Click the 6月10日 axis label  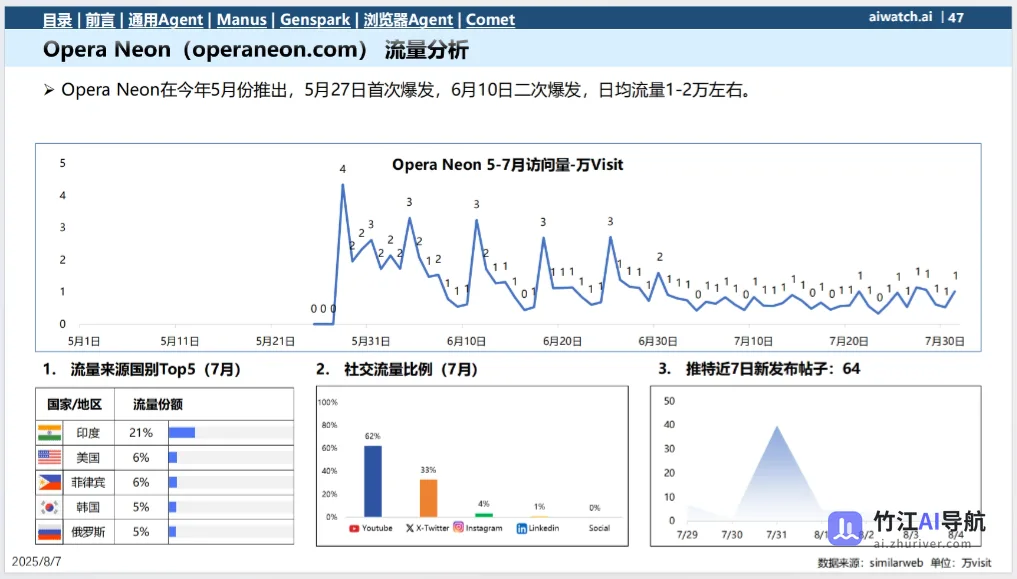[466, 341]
